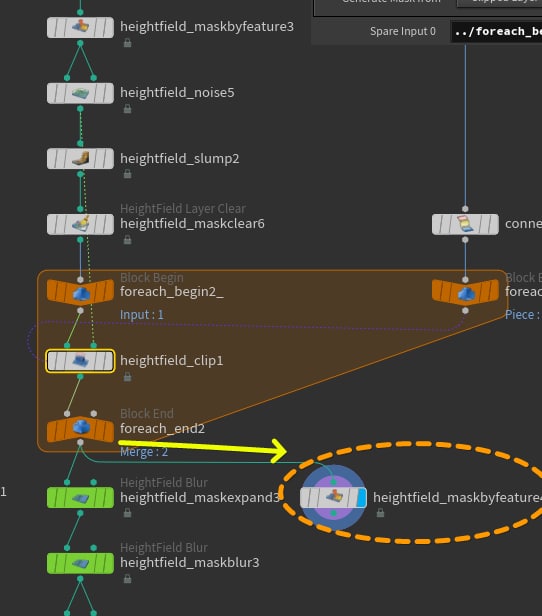Click lock badge under heightfield_maskexpand3

click(127, 513)
